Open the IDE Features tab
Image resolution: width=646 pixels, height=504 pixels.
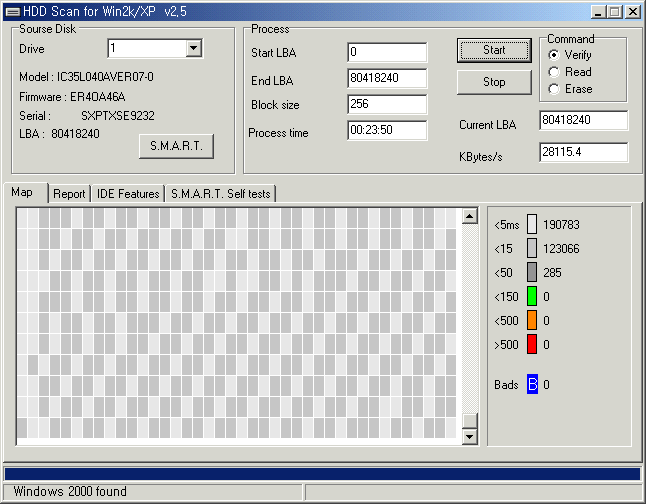128,194
